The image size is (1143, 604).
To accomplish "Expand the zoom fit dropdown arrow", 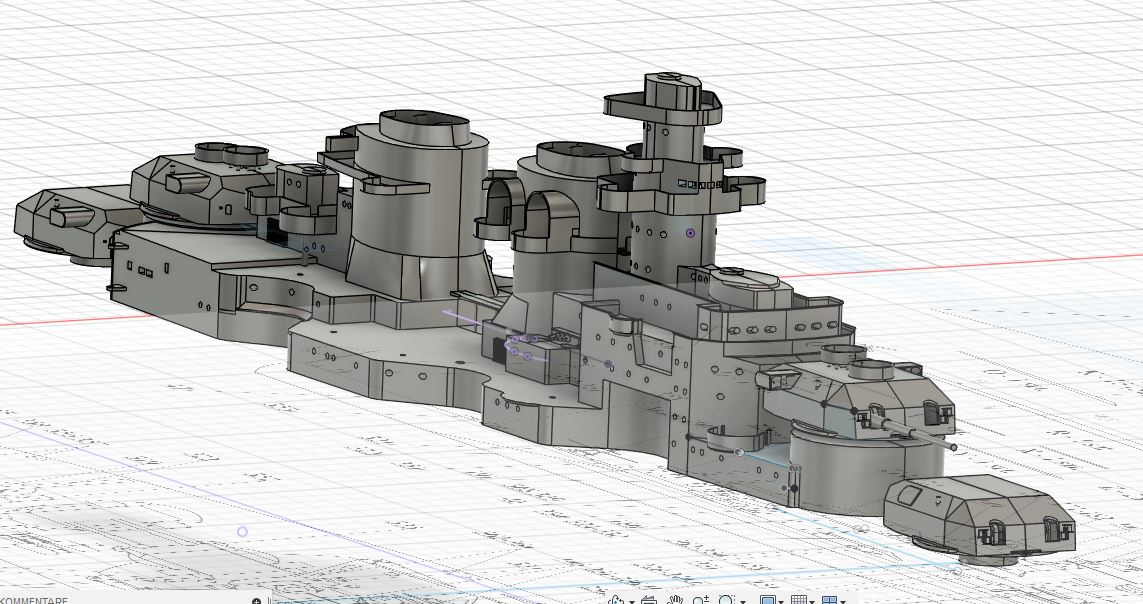I will [x=743, y=602].
